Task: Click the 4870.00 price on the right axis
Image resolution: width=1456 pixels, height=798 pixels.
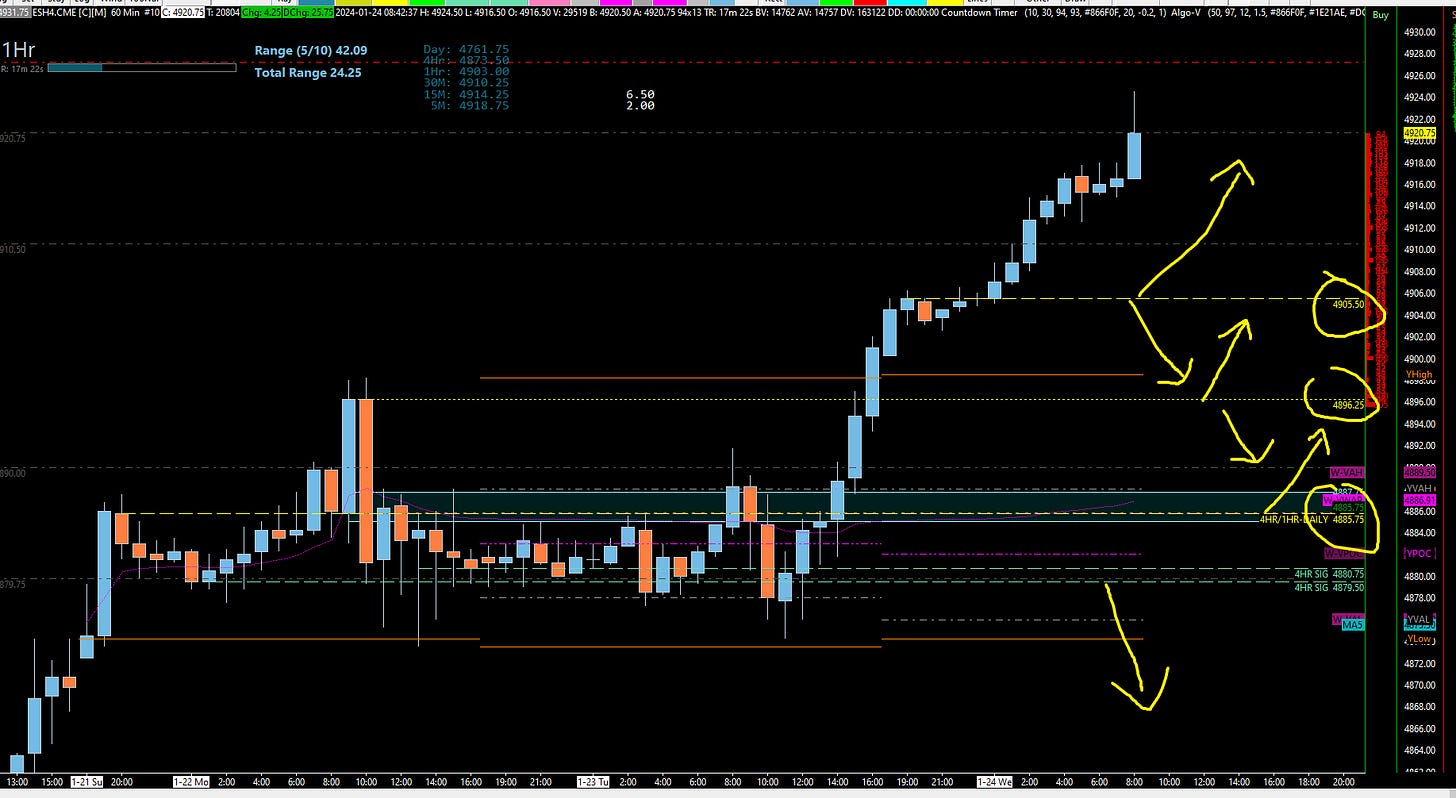Action: coord(1419,685)
